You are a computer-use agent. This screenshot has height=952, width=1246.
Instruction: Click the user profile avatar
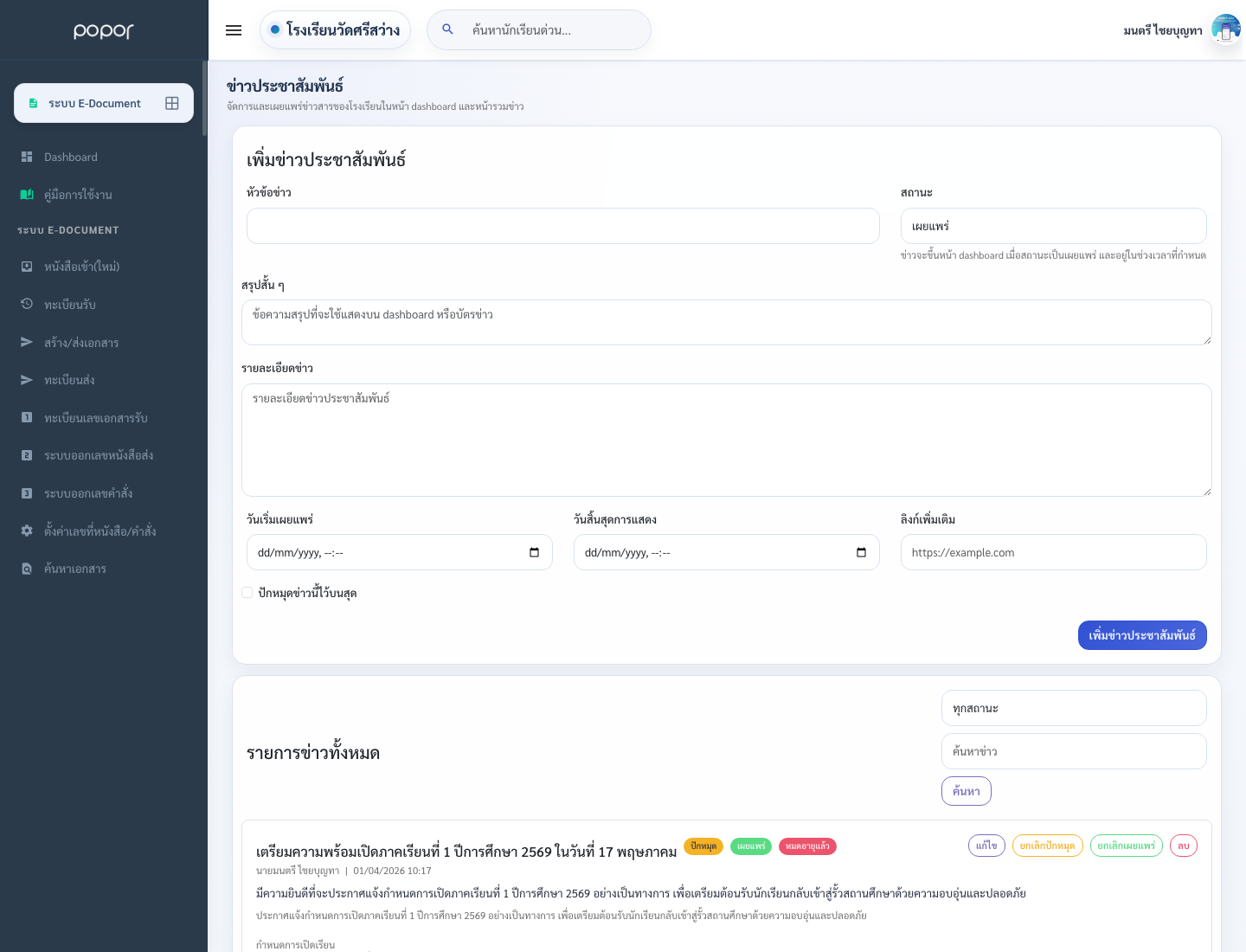pyautogui.click(x=1226, y=29)
